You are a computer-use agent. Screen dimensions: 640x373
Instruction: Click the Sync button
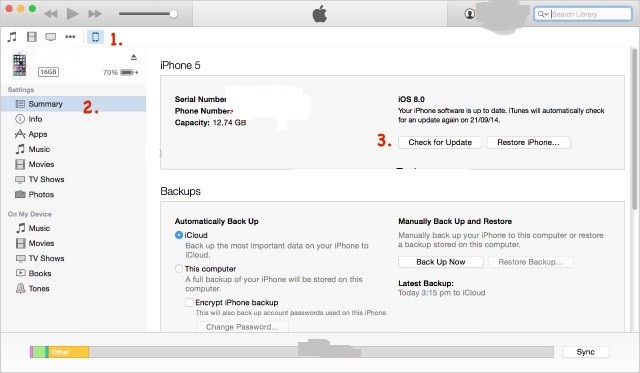coord(585,352)
